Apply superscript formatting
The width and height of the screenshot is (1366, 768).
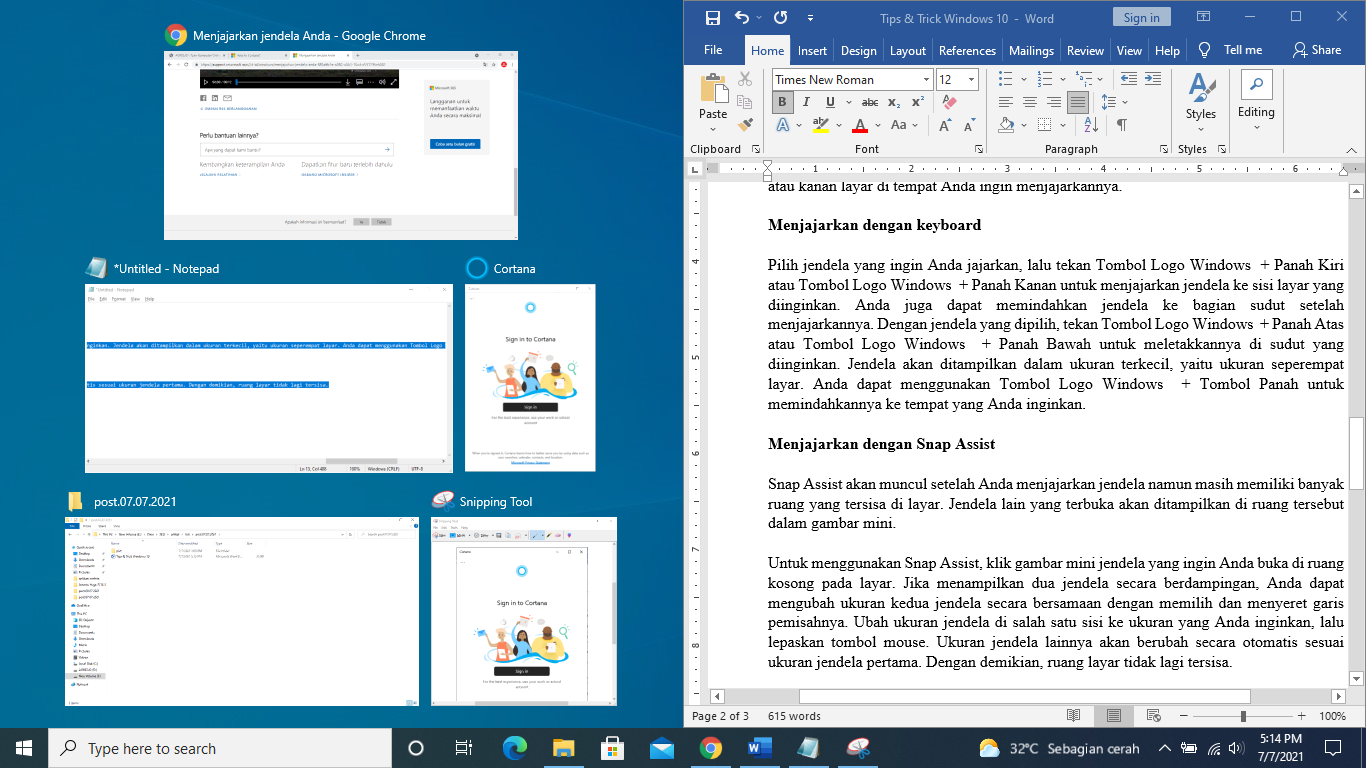(918, 102)
